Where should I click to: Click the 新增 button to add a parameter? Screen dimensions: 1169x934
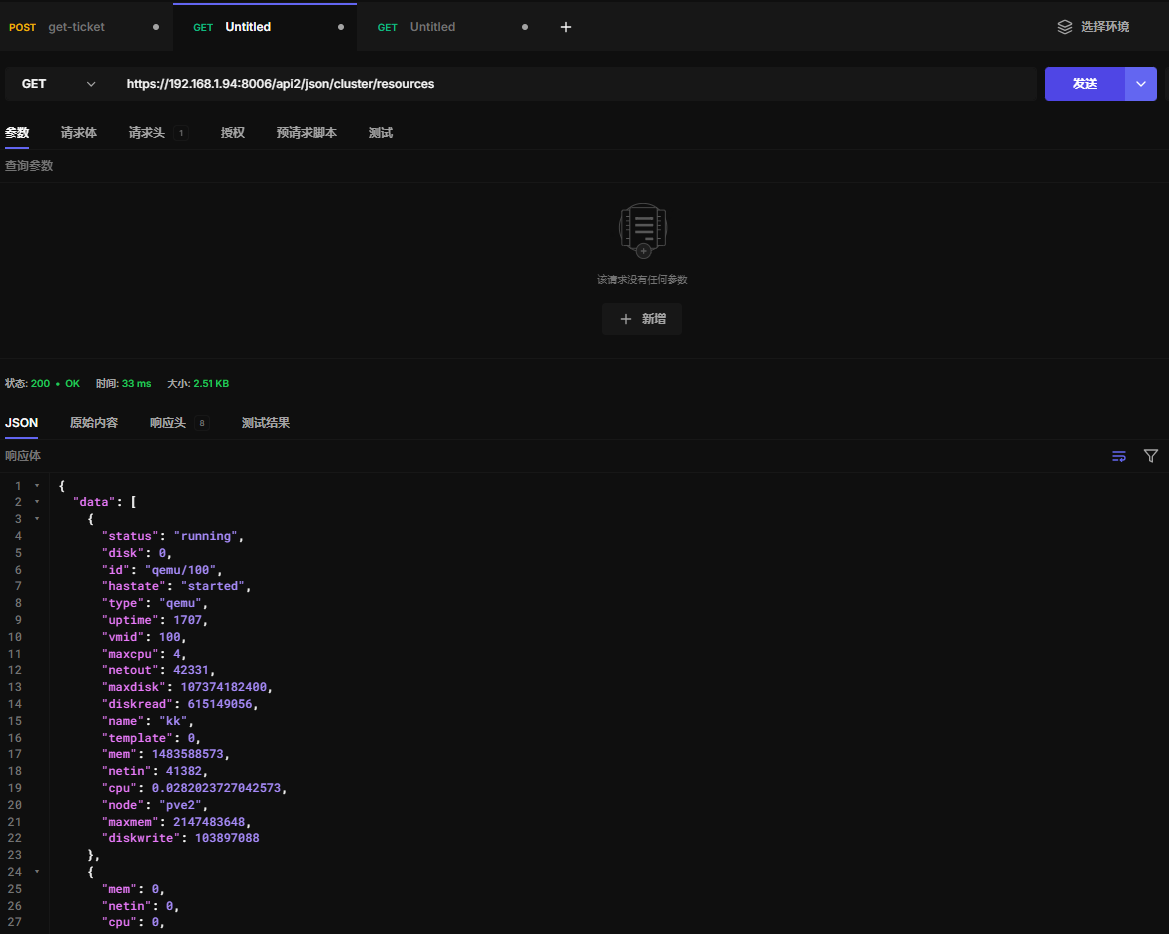tap(642, 319)
